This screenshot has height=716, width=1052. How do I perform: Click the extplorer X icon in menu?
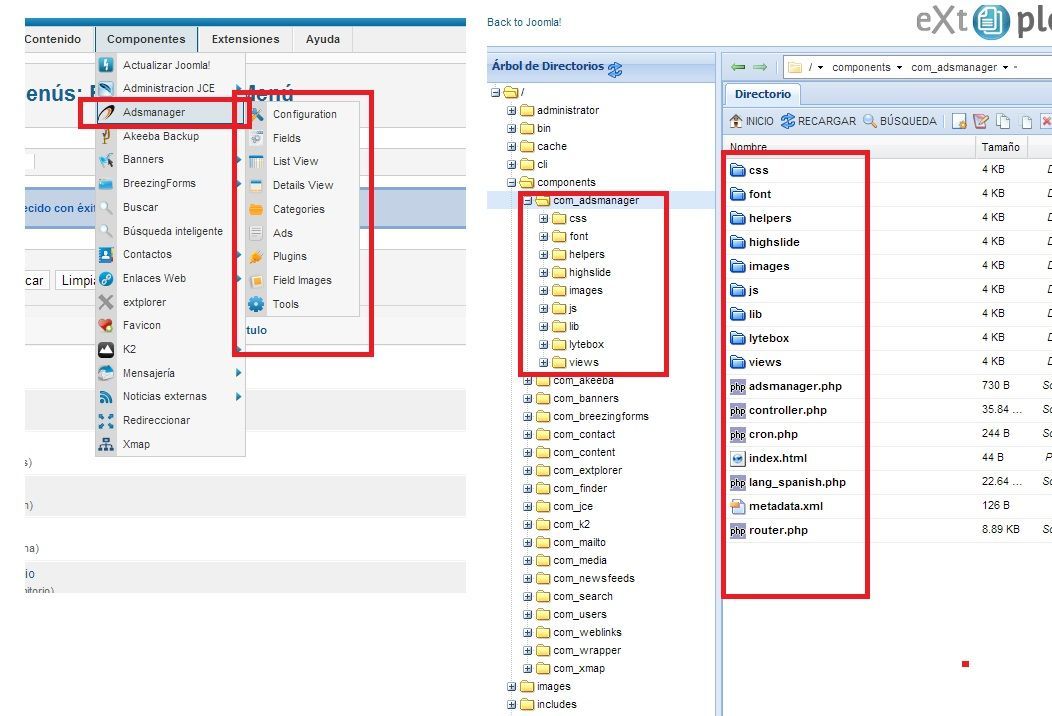coord(106,302)
